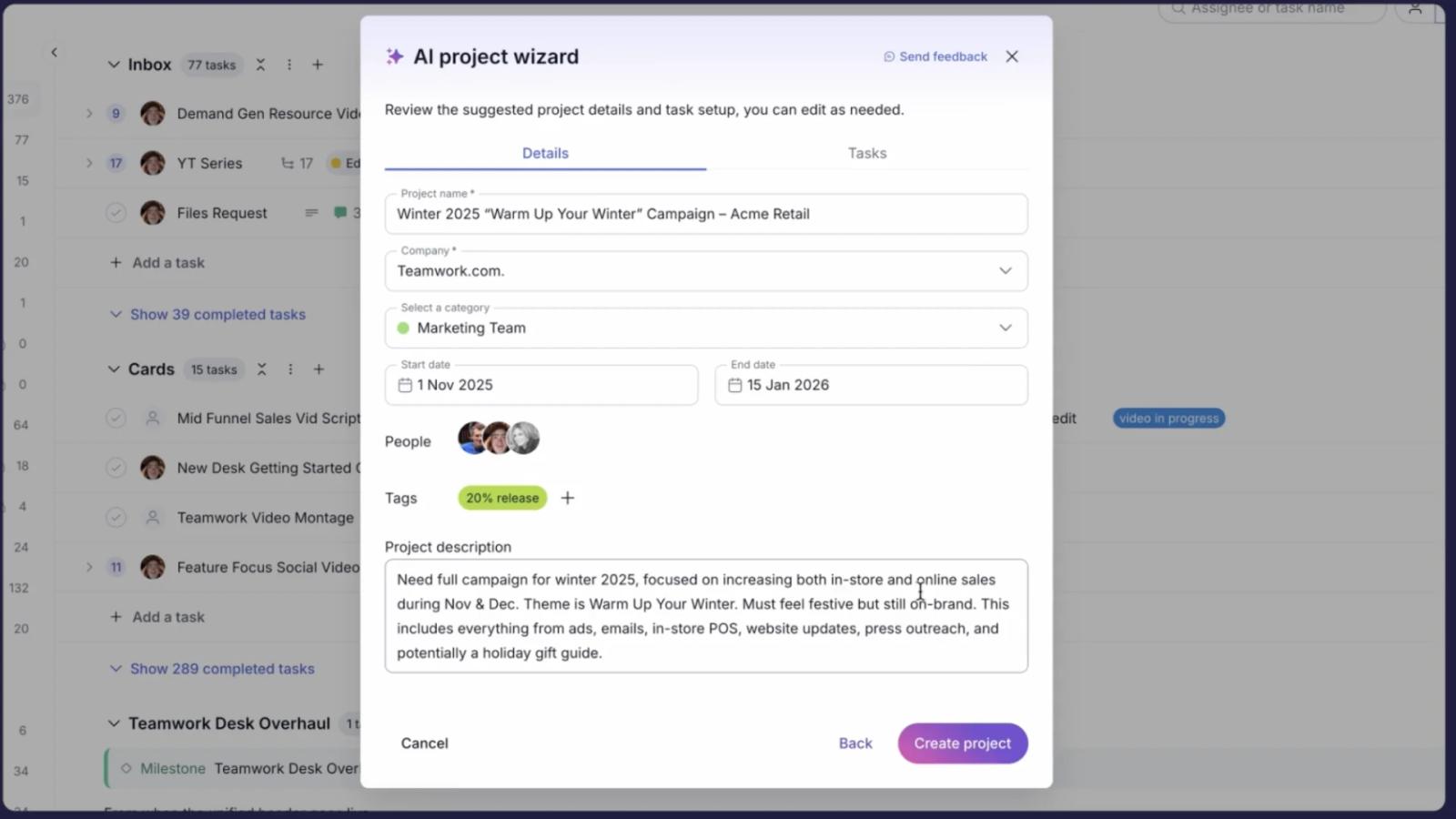
Task: Switch to the Tasks tab
Action: click(x=867, y=153)
